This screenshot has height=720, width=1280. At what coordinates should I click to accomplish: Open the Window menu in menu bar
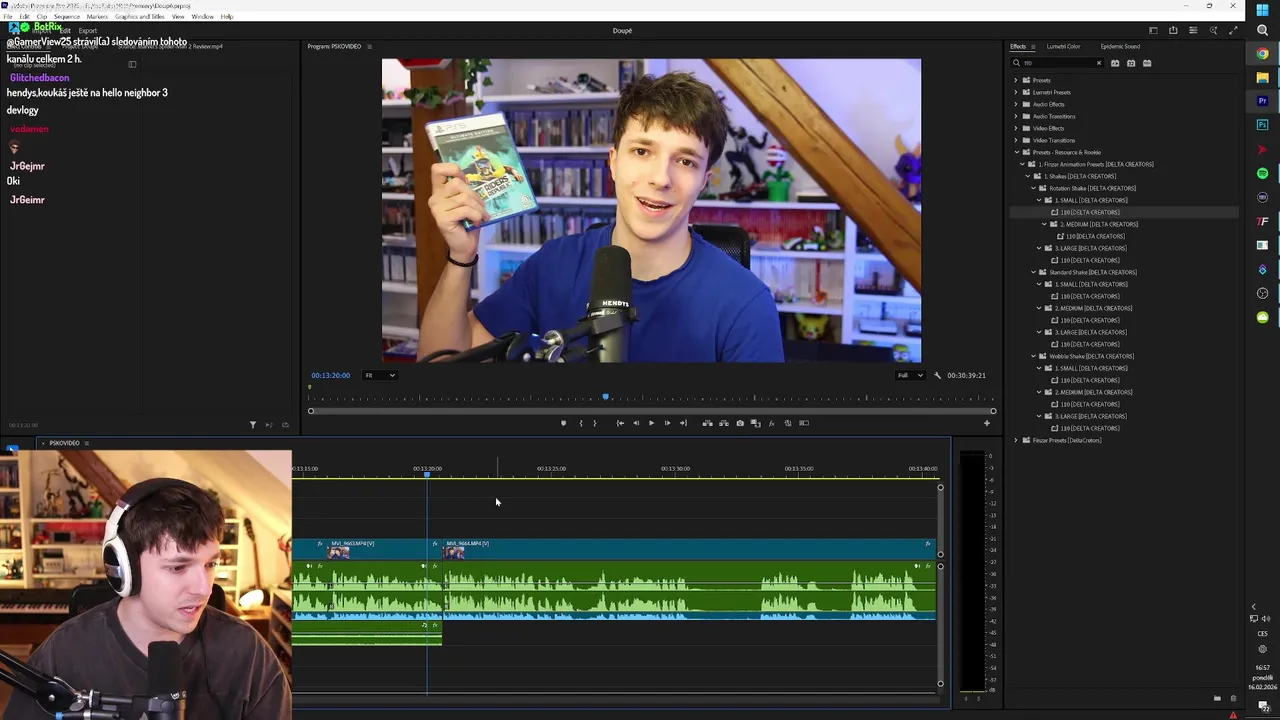click(x=202, y=17)
